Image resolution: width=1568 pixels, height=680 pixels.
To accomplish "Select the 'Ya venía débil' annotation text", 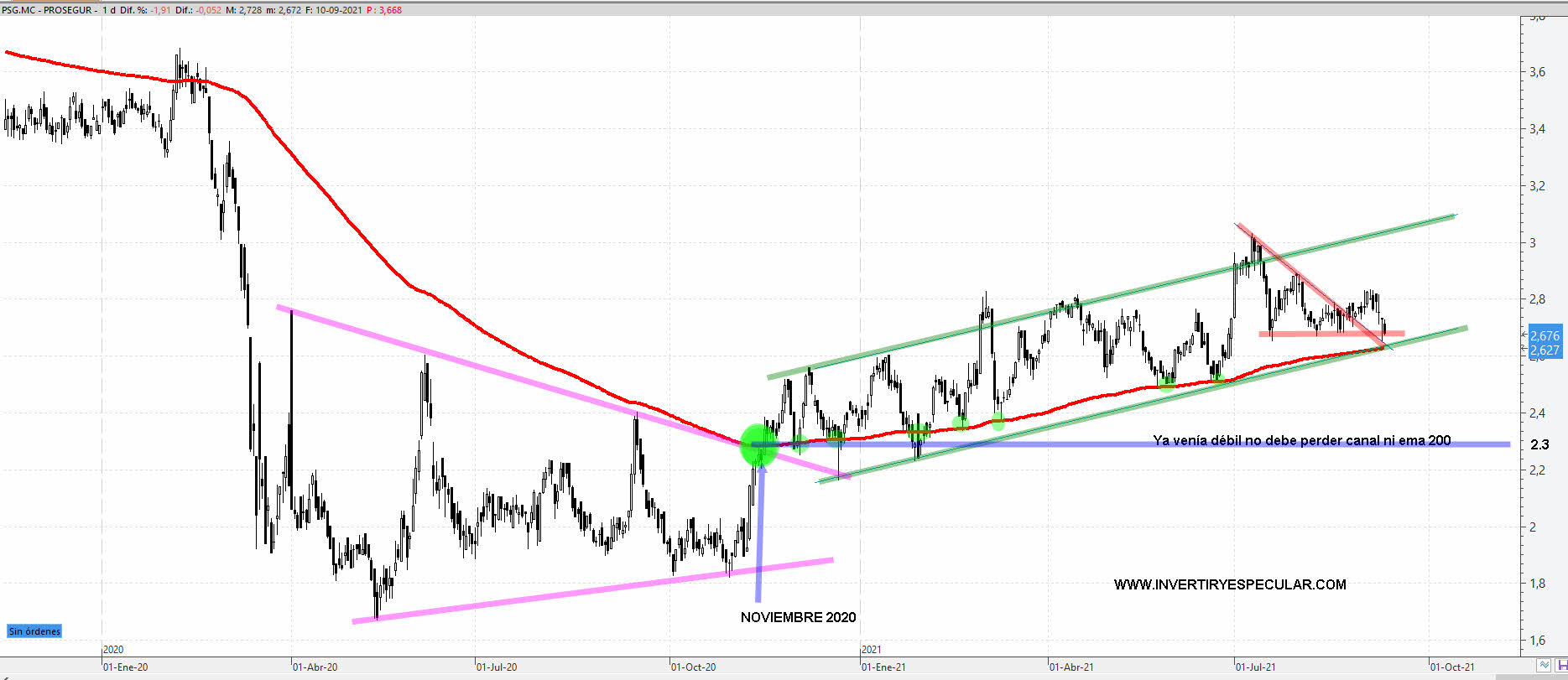I will click(1301, 440).
